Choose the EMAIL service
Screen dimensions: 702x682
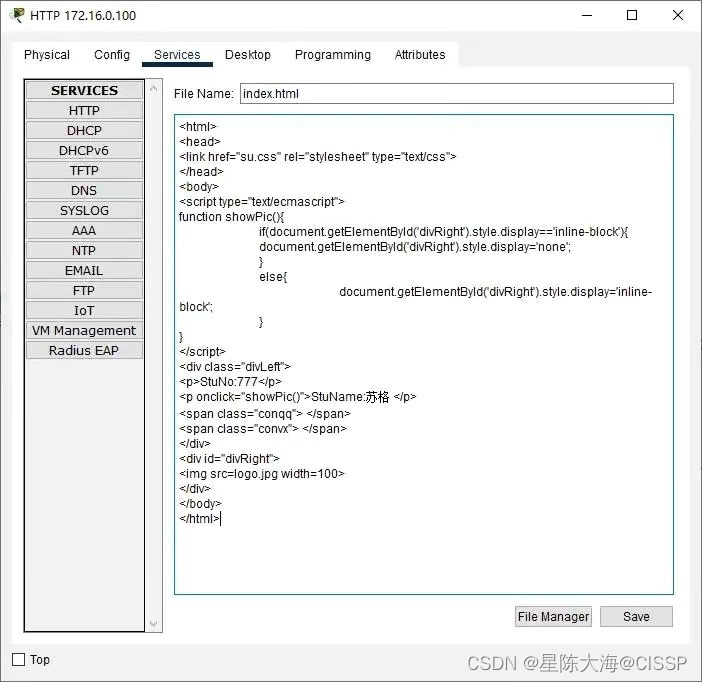(84, 270)
